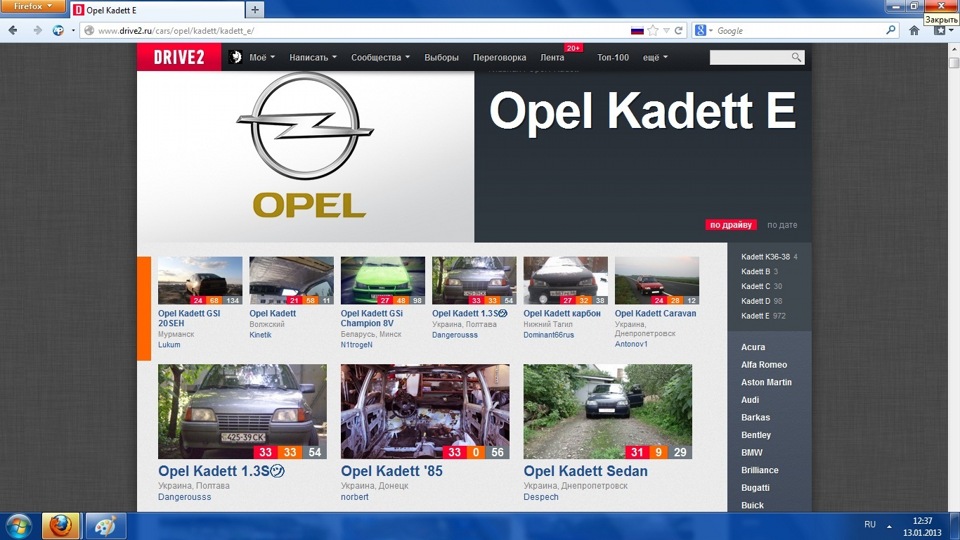Sort by по дате
Image resolution: width=960 pixels, height=540 pixels.
point(782,225)
